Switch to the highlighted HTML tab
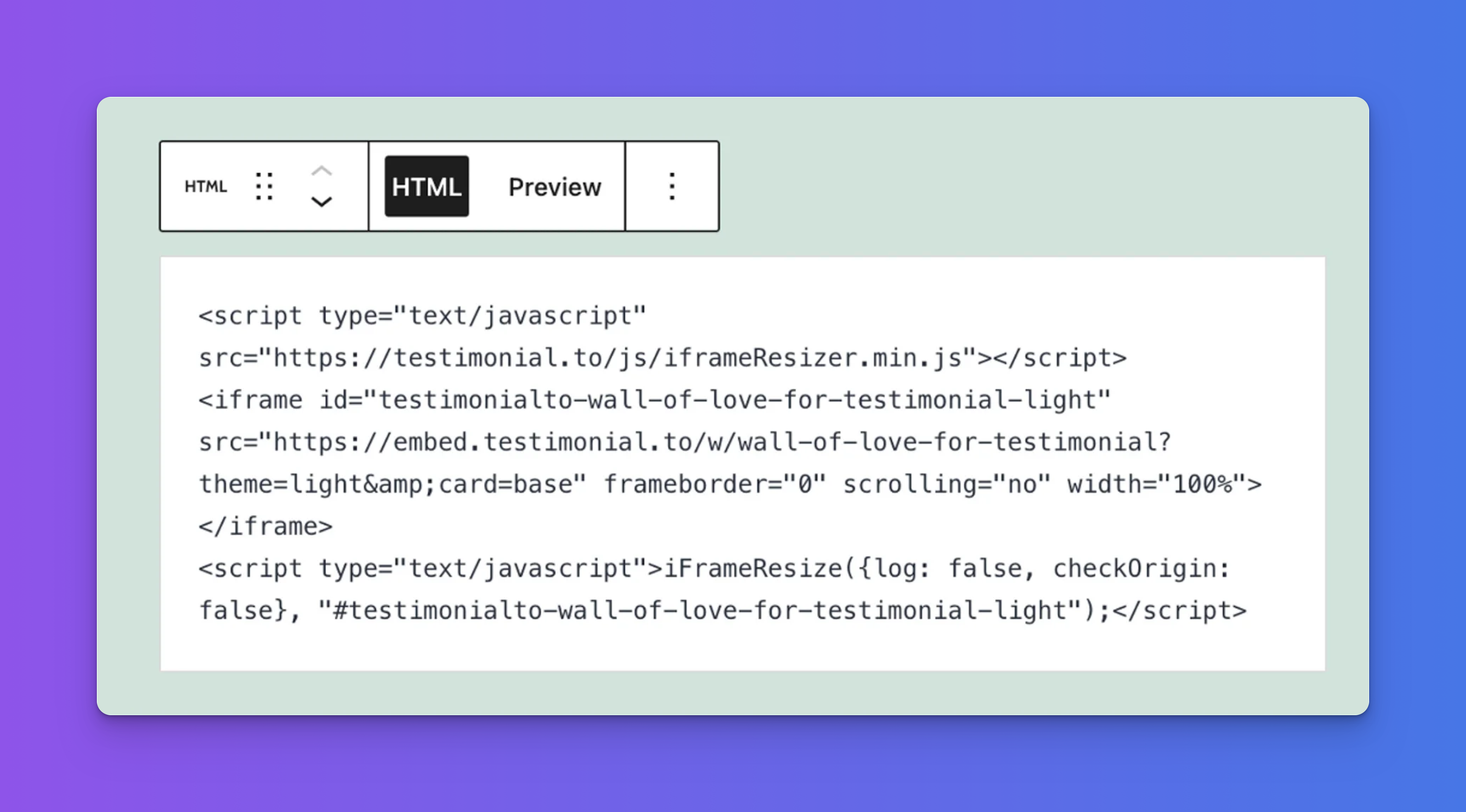Viewport: 1466px width, 812px height. tap(426, 187)
